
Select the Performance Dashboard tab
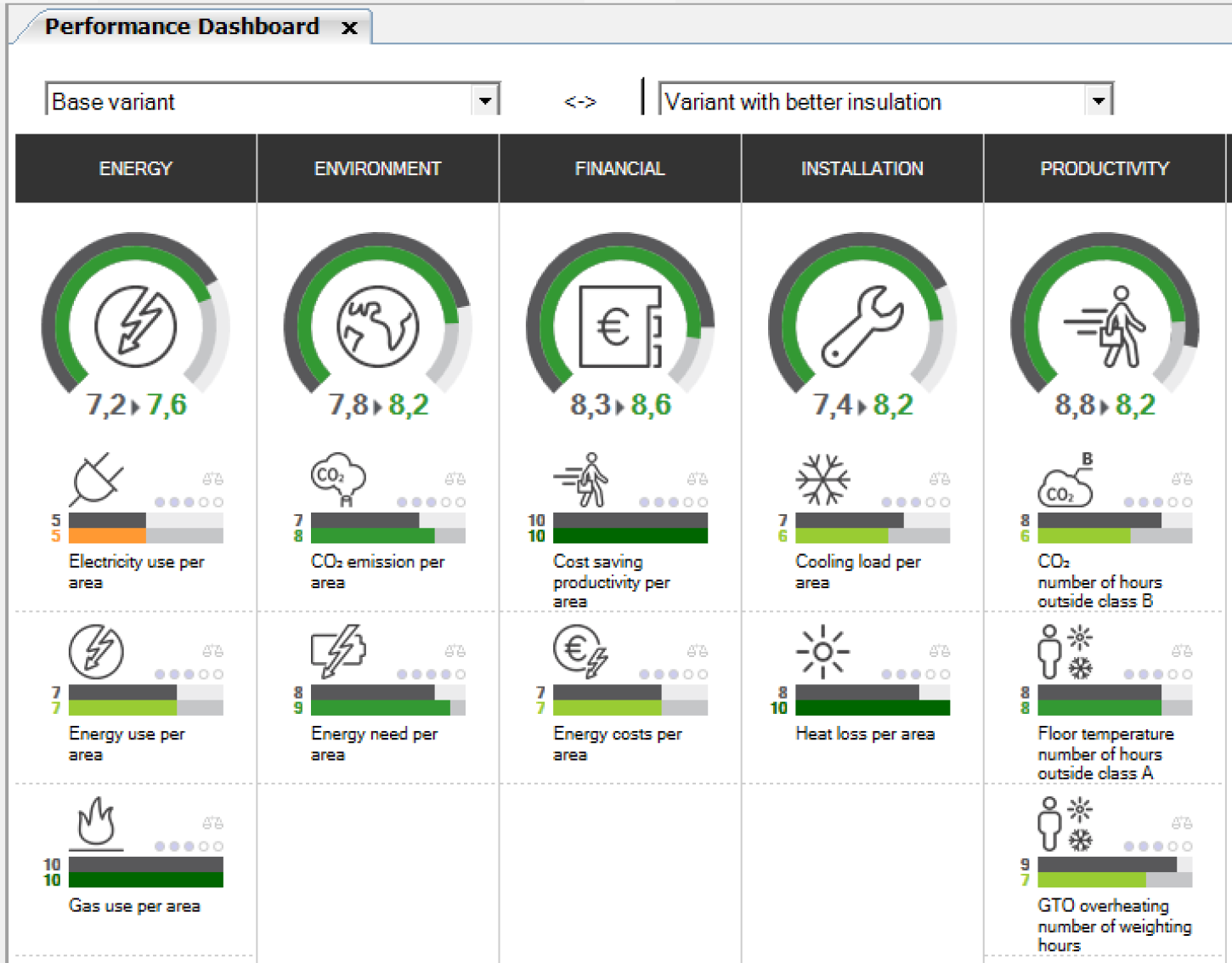coord(182,26)
